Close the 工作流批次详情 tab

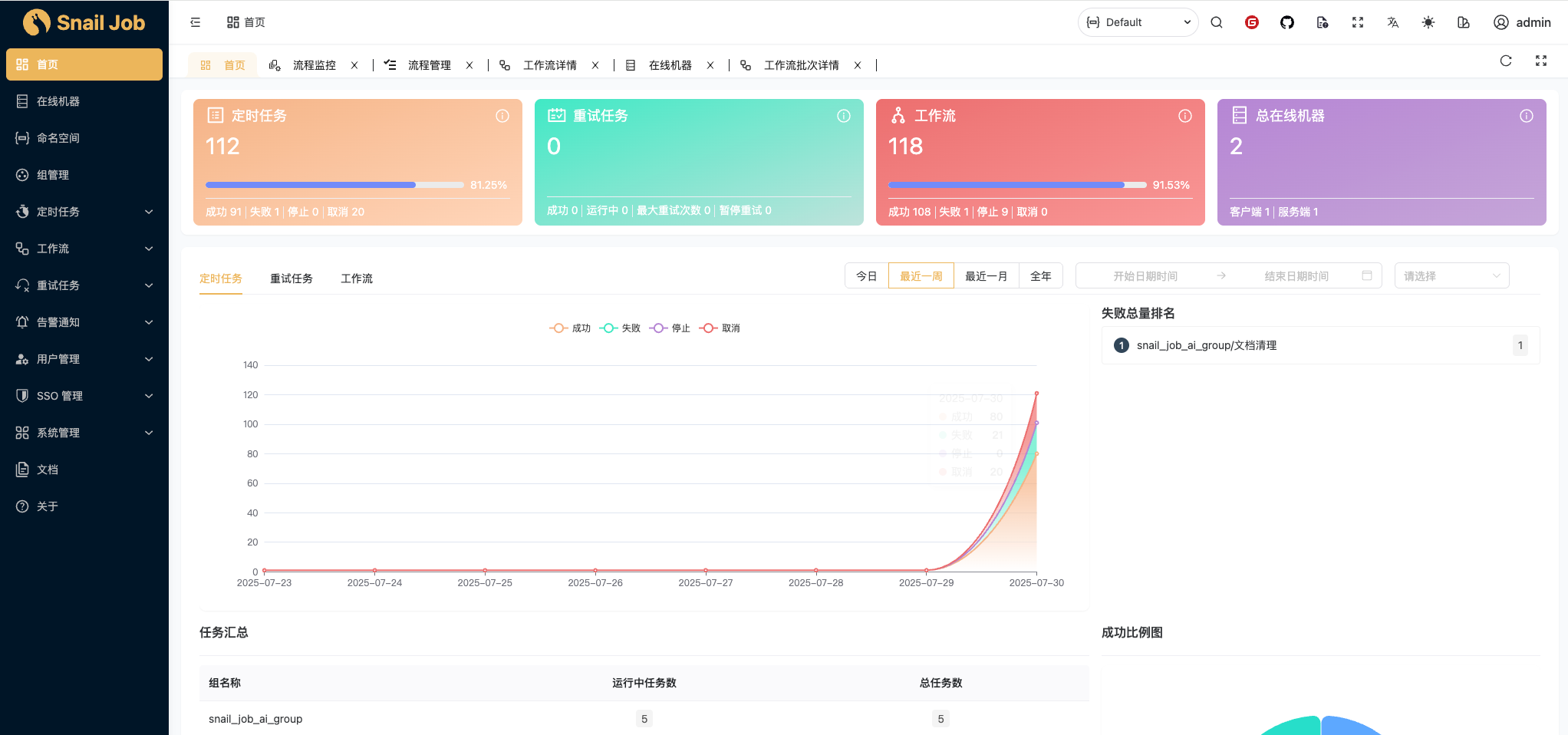pyautogui.click(x=858, y=65)
